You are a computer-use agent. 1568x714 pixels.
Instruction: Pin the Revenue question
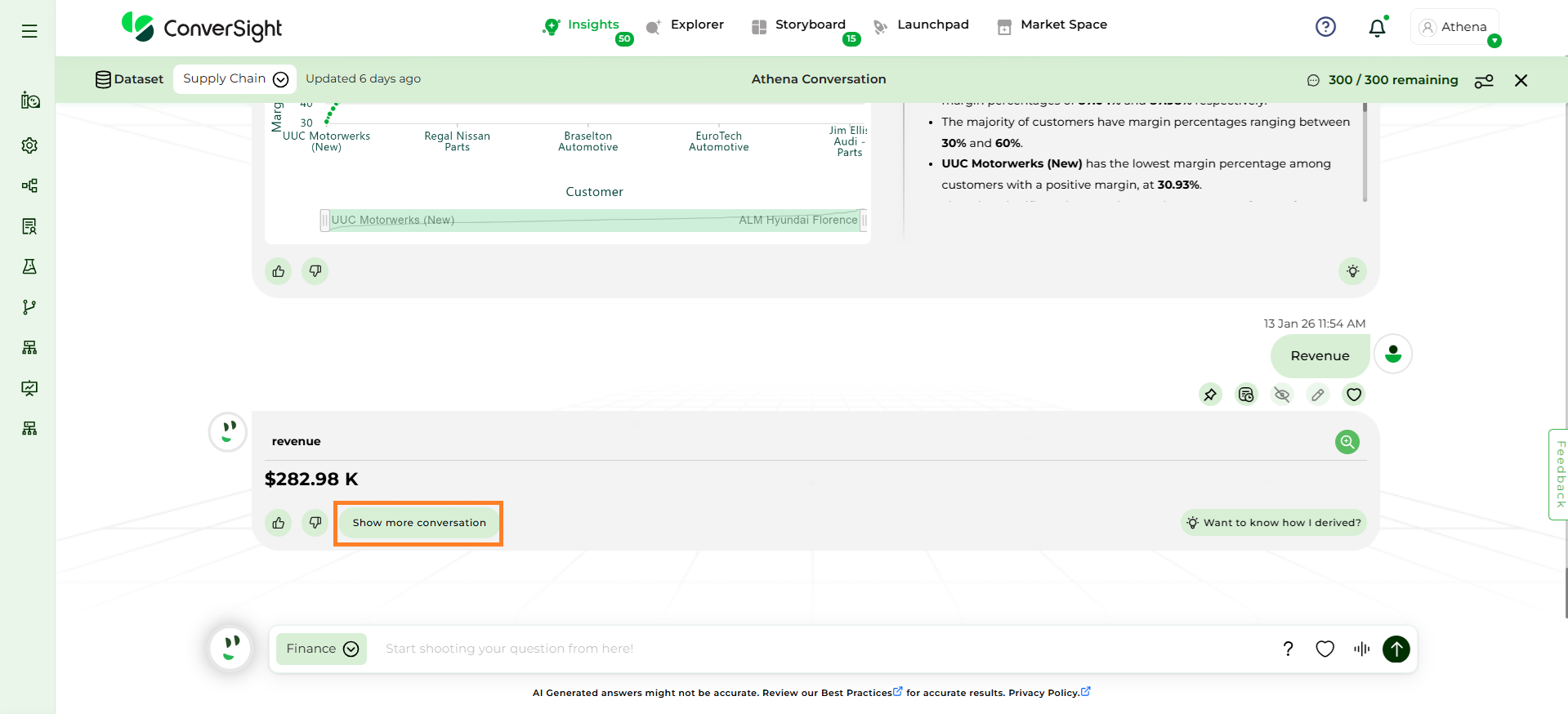tap(1210, 395)
